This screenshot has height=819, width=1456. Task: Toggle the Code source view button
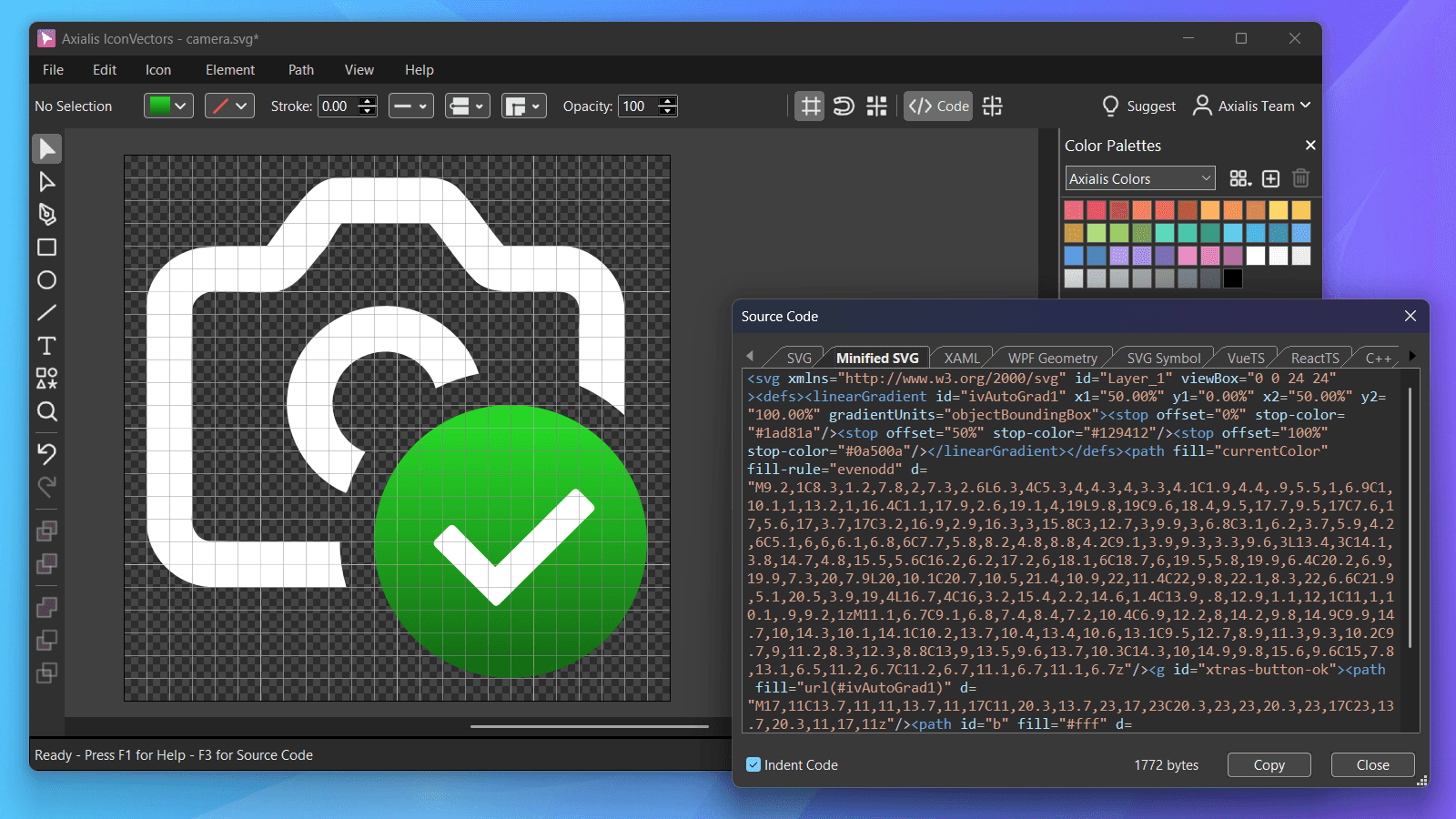[x=938, y=106]
